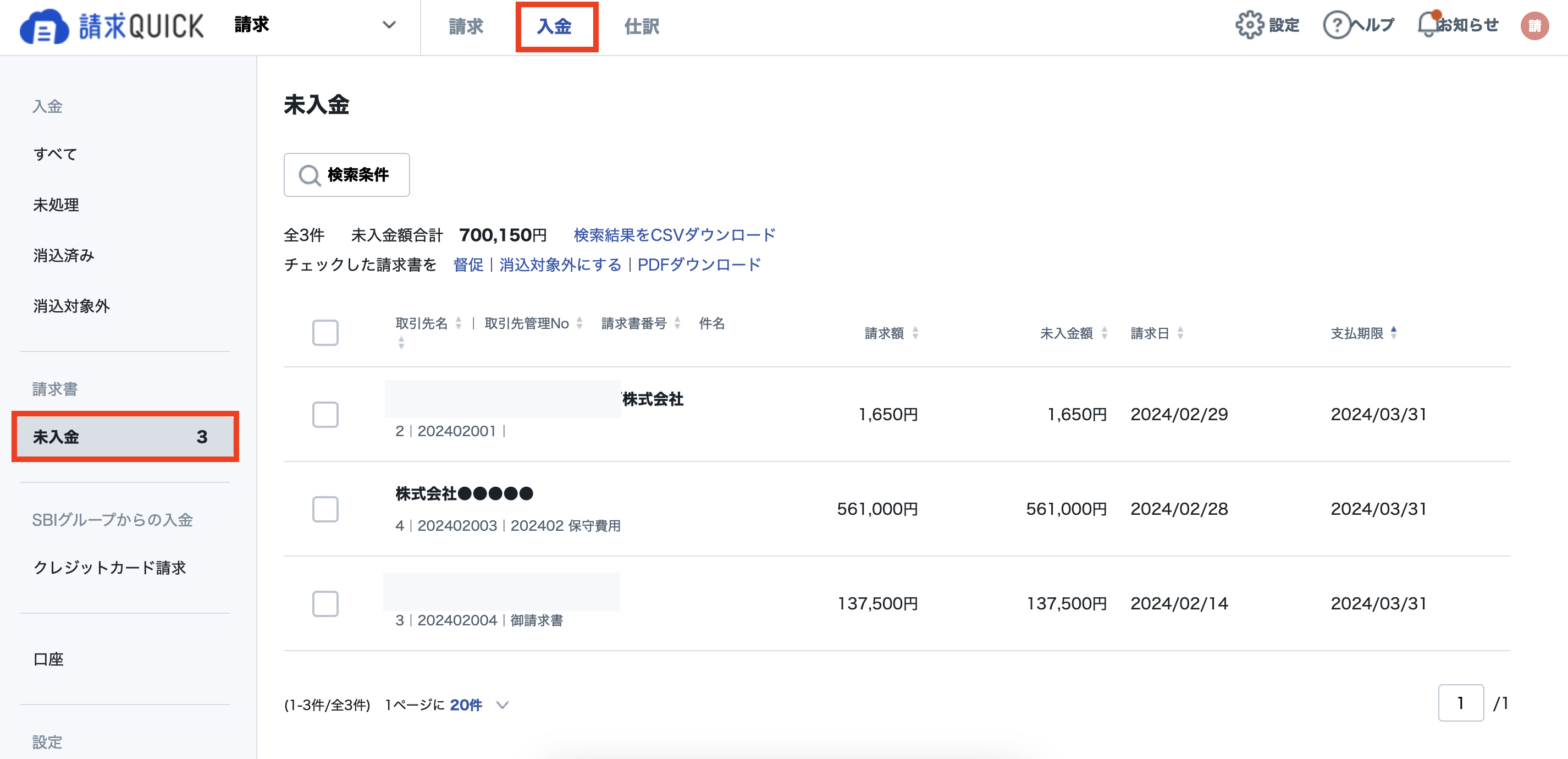Switch to the 仕訳 tab
Viewport: 1568px width, 759px height.
pos(642,26)
